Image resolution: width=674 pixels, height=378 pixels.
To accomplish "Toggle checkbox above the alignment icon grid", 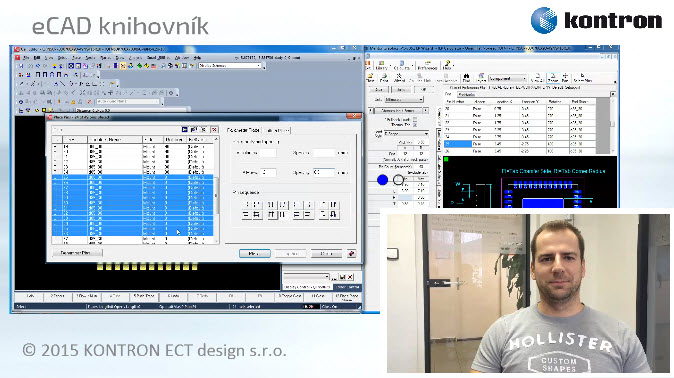I will click(x=235, y=192).
